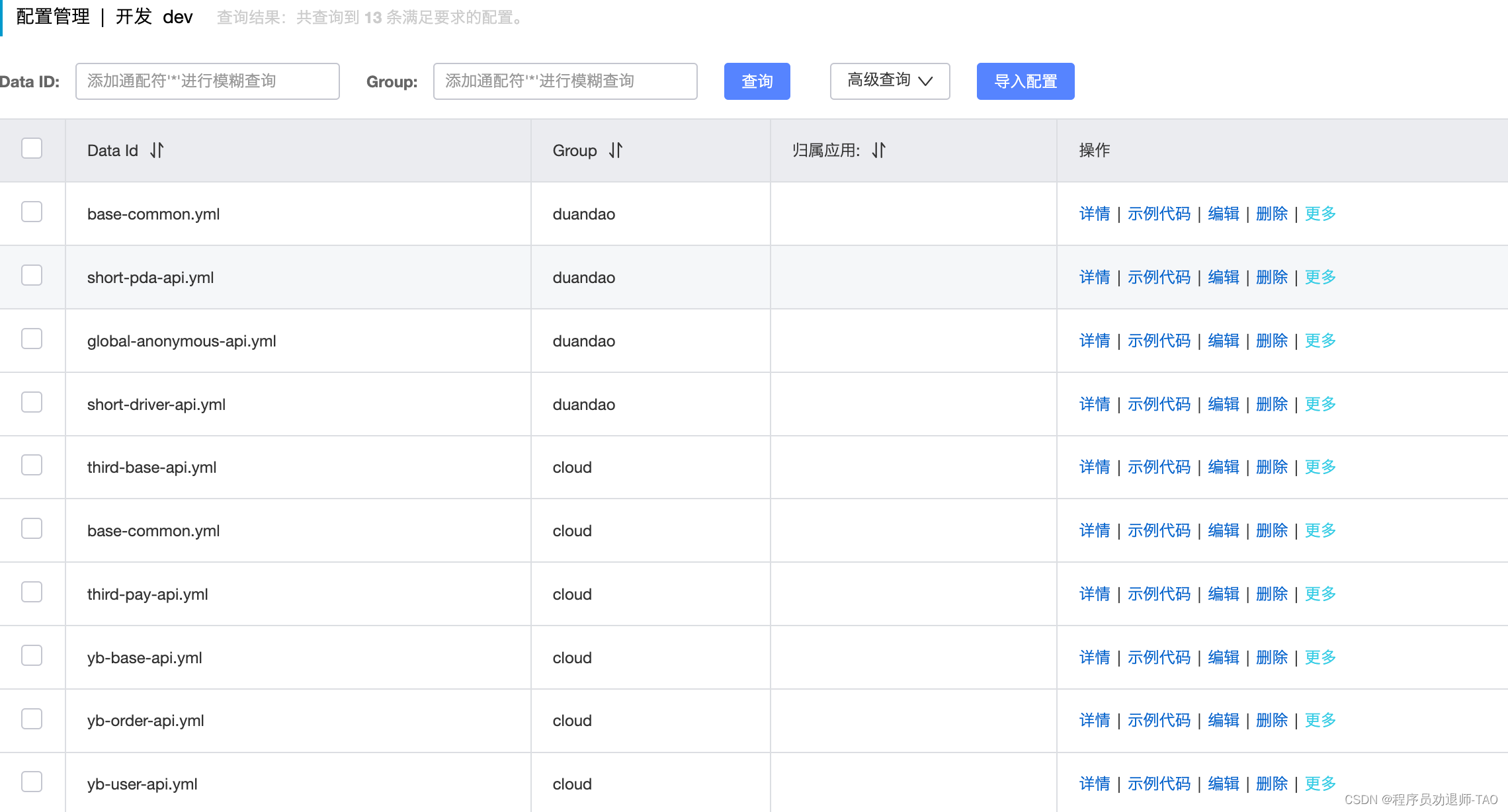Click 编辑 for short-driver-api.yml
This screenshot has height=812, width=1508.
click(x=1224, y=404)
